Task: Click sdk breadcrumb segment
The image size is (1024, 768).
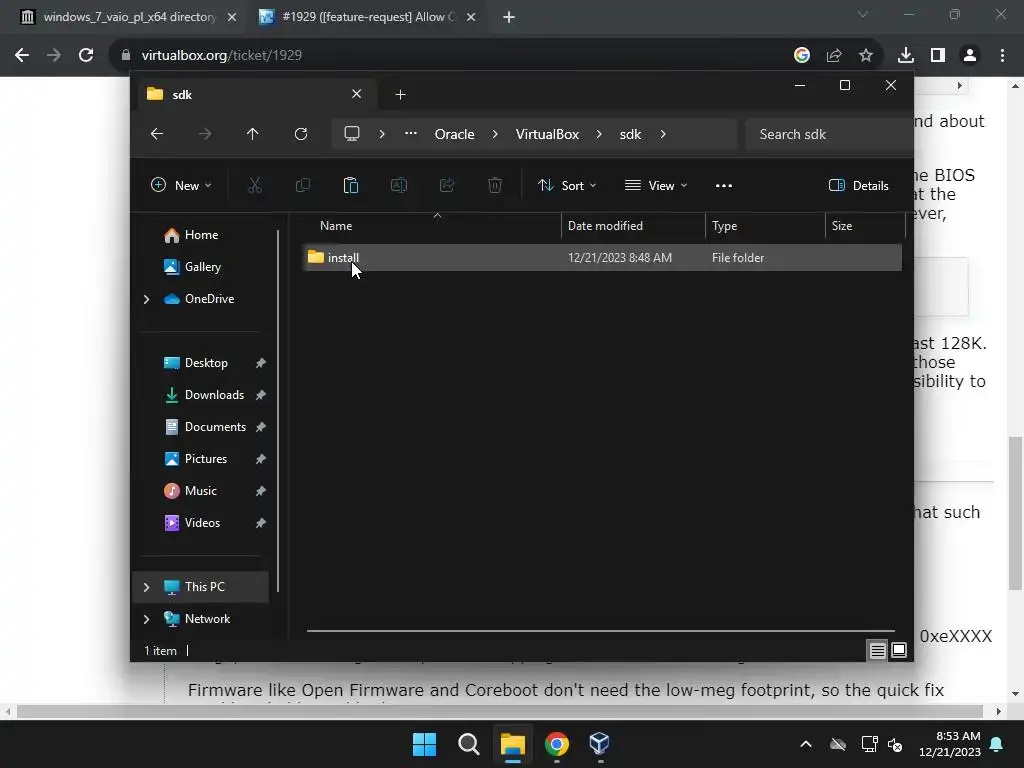Action: 630,134
